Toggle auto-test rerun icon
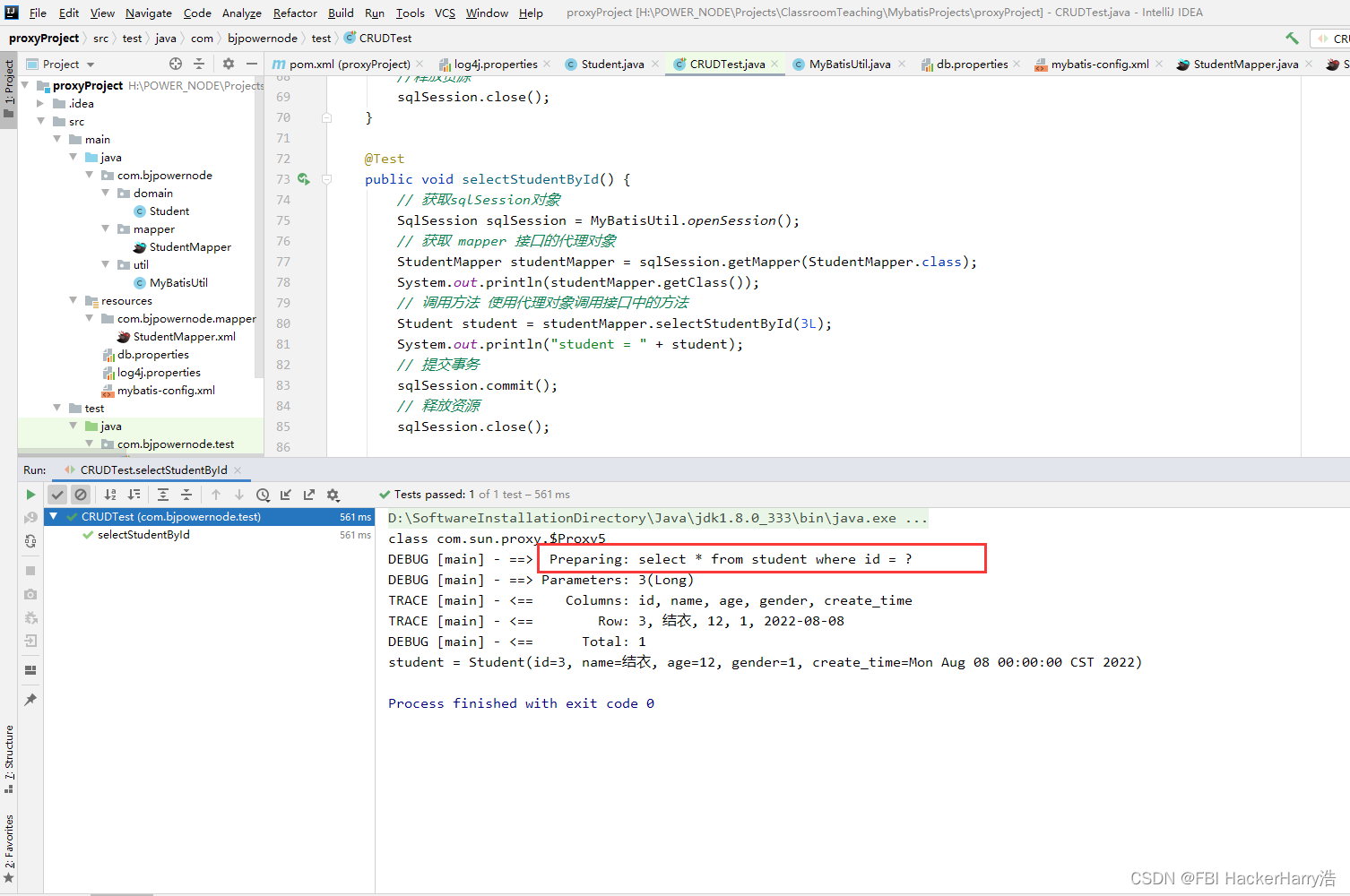 tap(30, 541)
